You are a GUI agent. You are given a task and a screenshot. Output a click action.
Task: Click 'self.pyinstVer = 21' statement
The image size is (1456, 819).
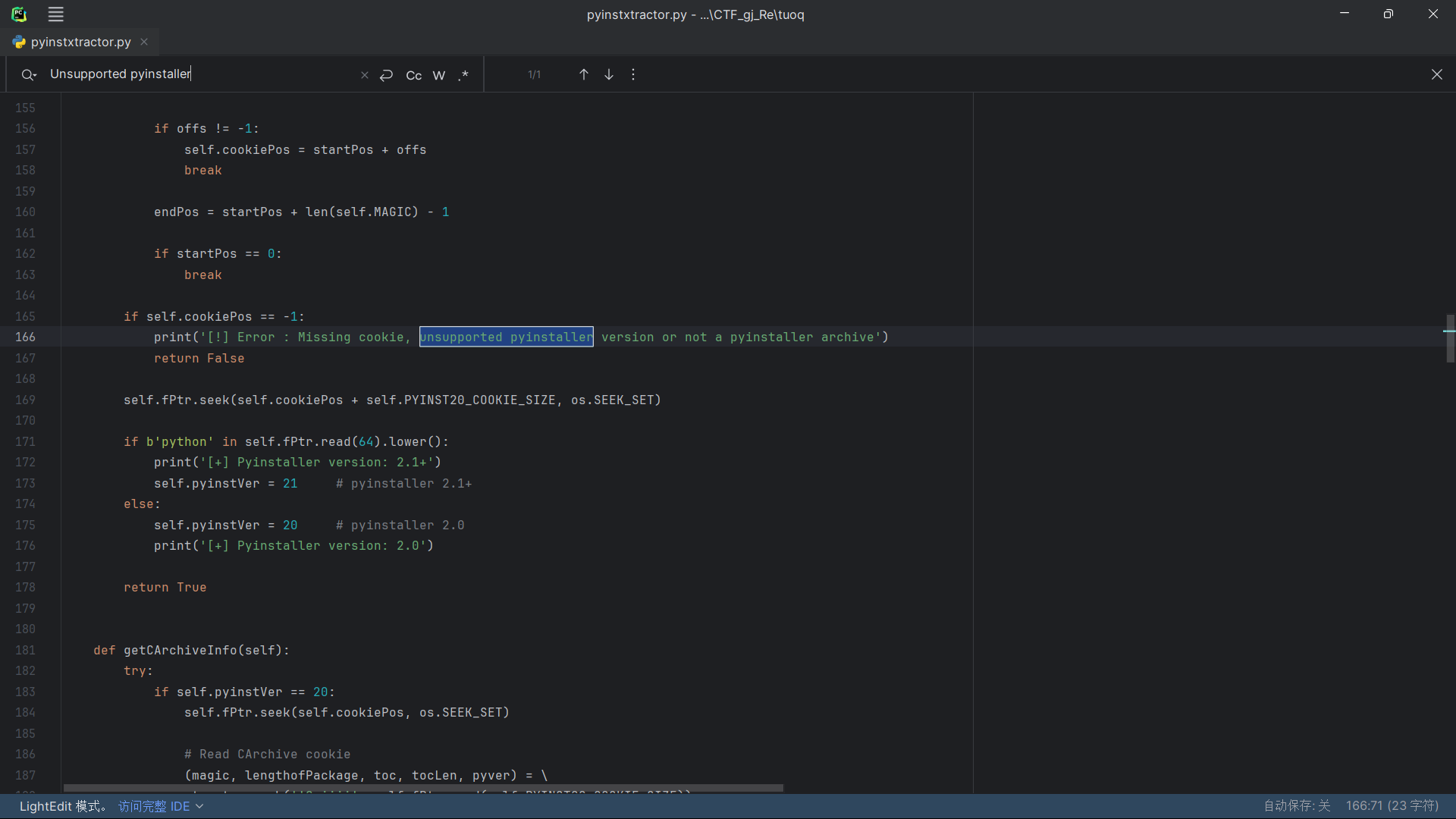[226, 483]
